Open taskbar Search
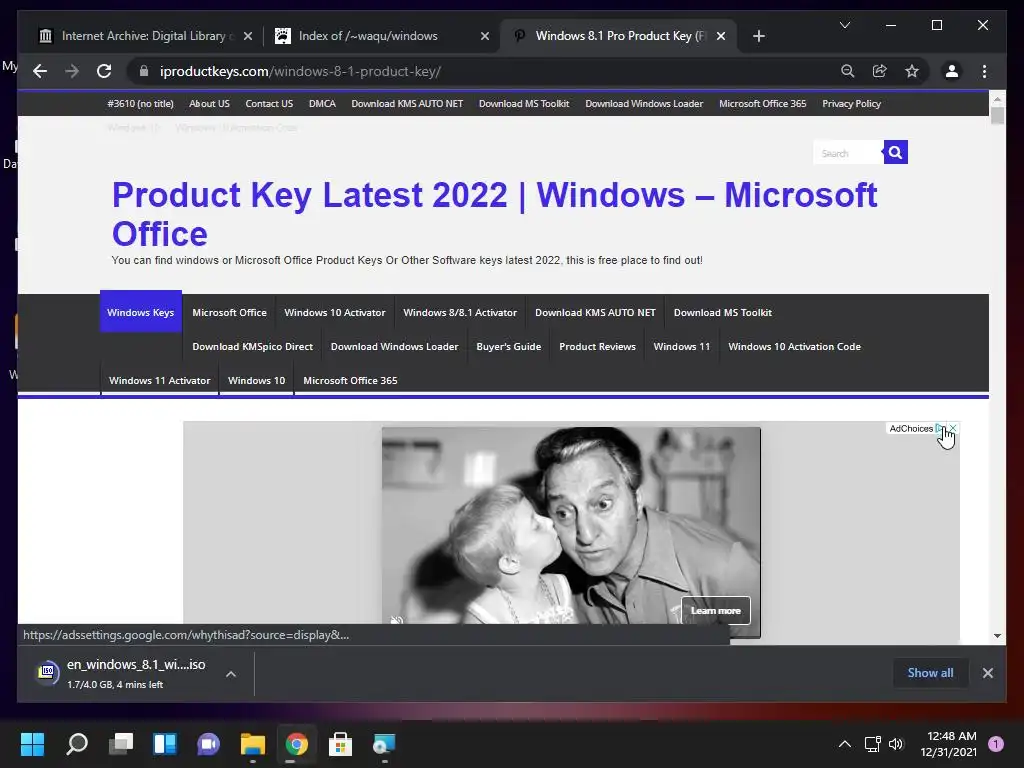The image size is (1024, 768). coord(77,744)
